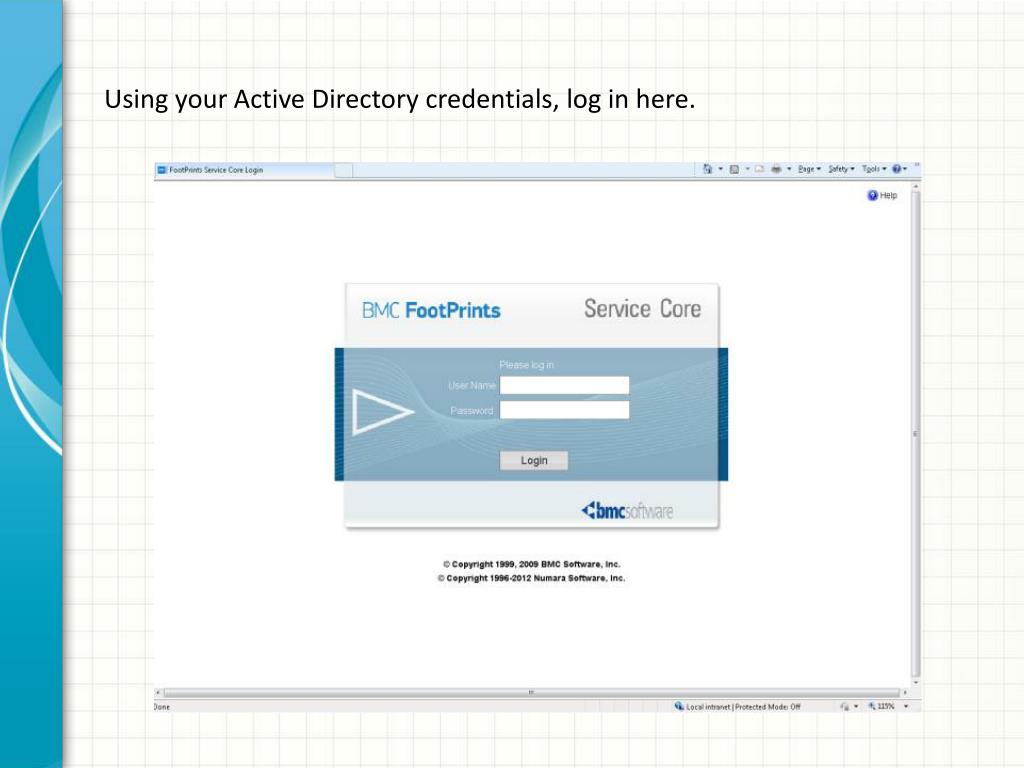The height and width of the screenshot is (768, 1024).
Task: Open a new blank browser tab
Action: (344, 170)
